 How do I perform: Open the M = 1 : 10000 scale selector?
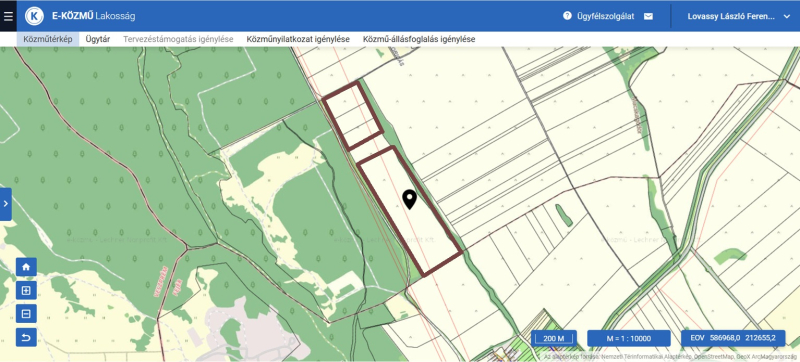[x=629, y=339]
